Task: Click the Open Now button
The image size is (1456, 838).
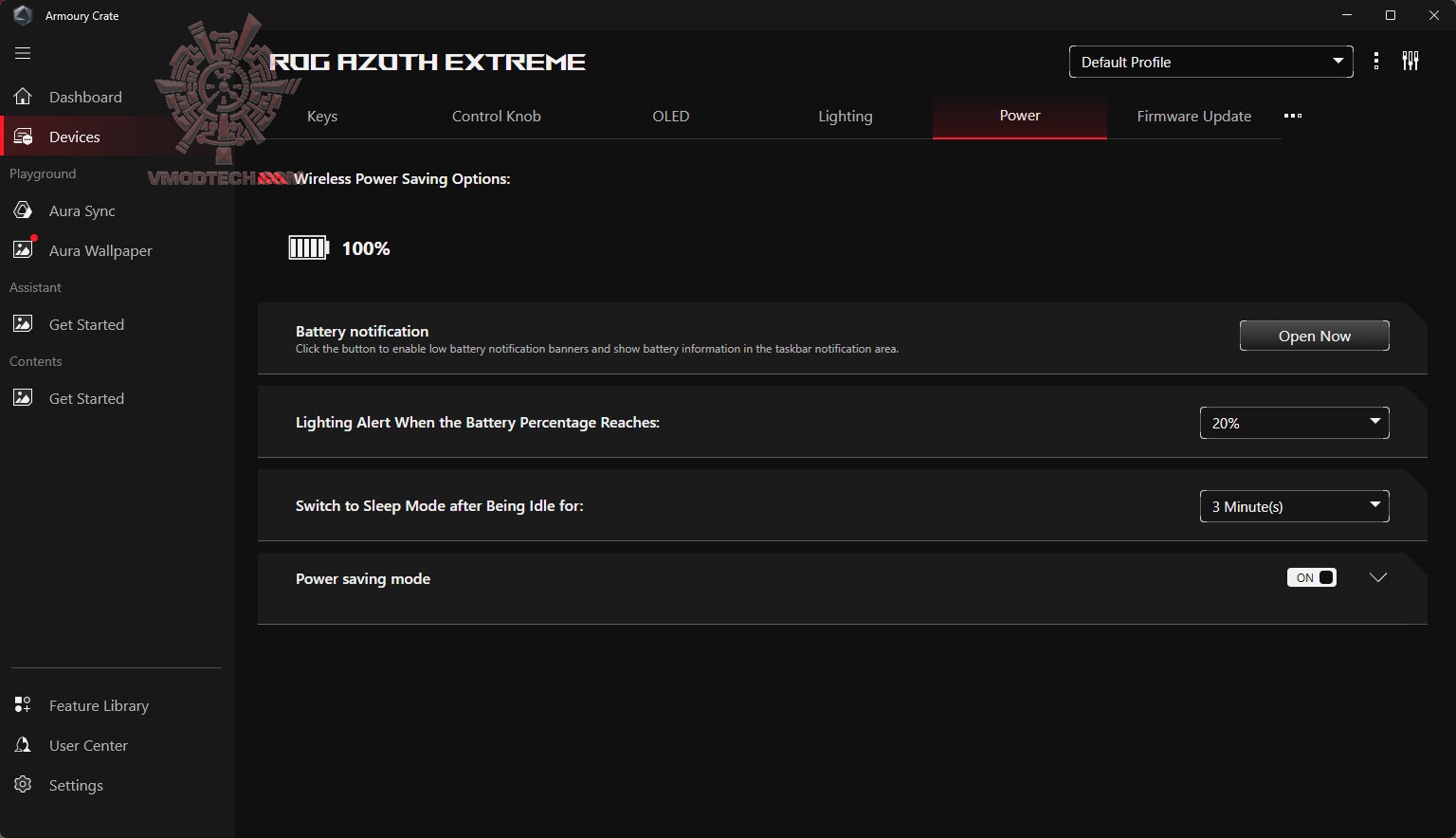Action: coord(1314,336)
